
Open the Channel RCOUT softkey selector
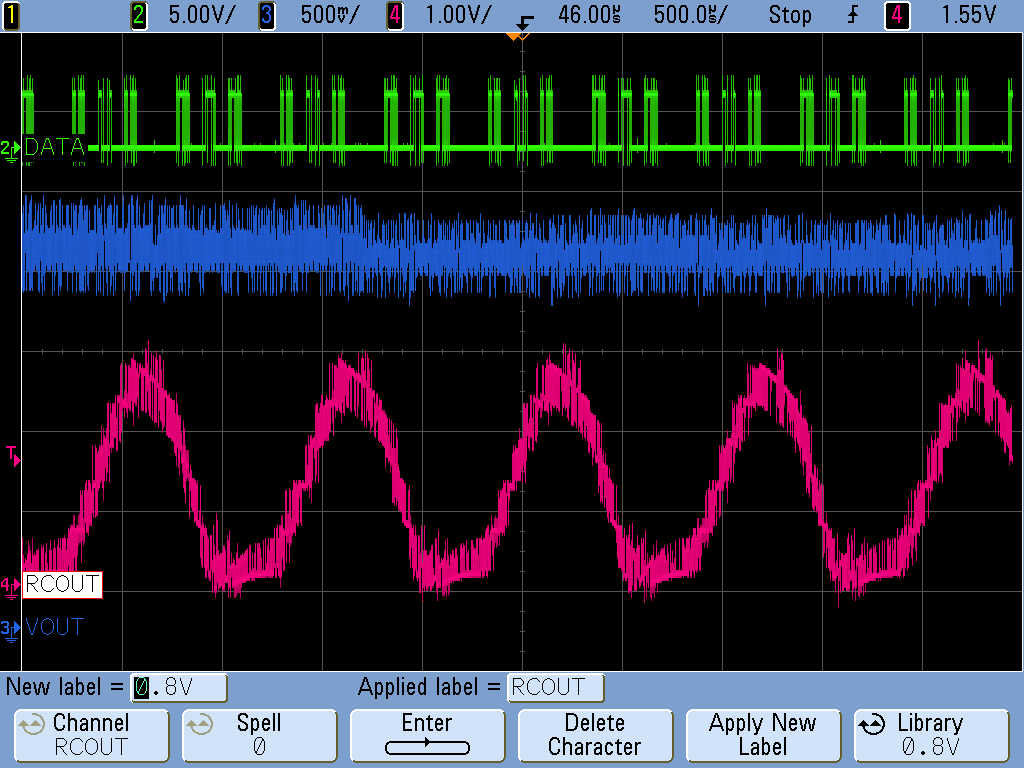pyautogui.click(x=90, y=735)
